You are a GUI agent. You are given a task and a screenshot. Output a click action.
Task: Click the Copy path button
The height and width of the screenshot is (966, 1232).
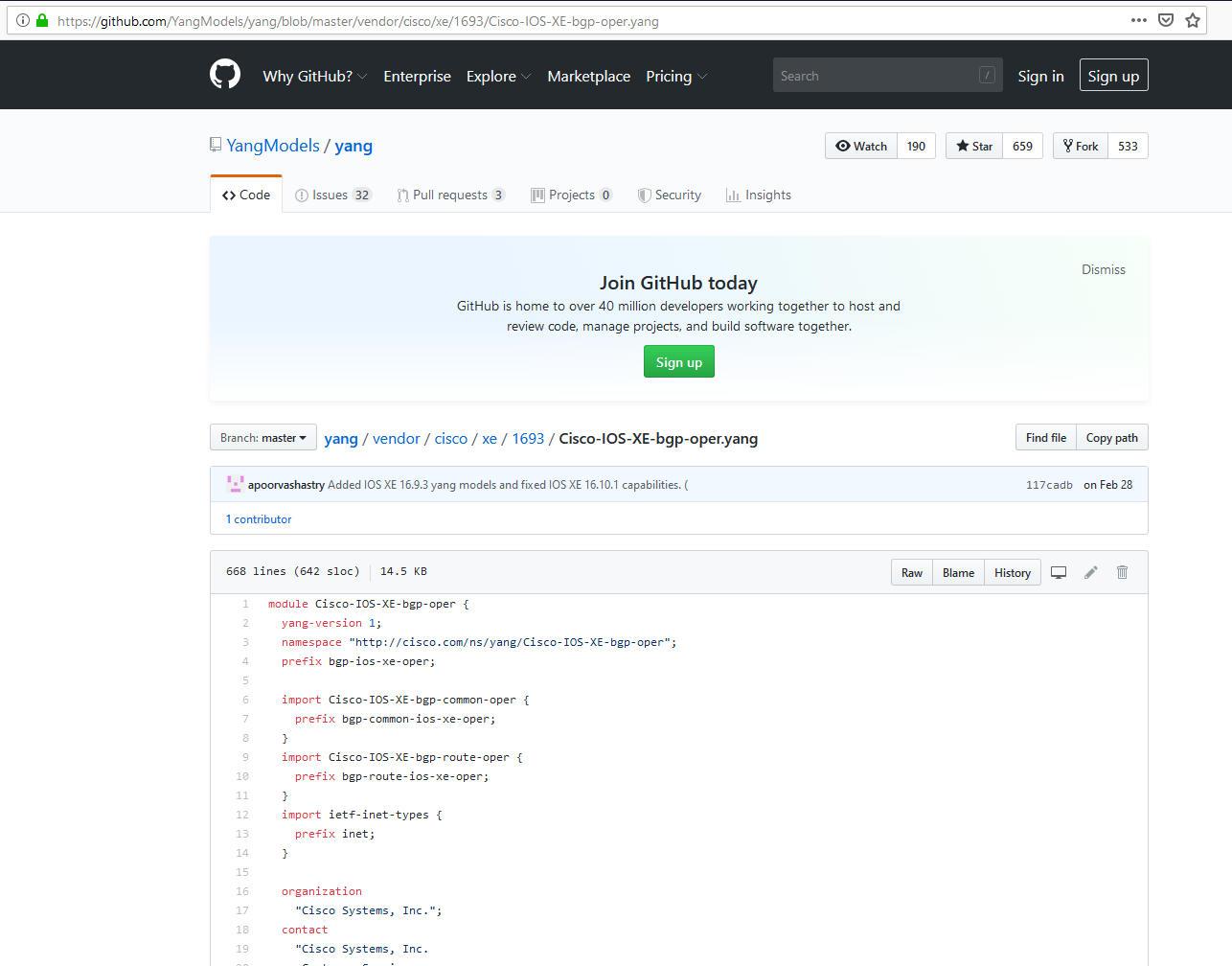tap(1112, 437)
